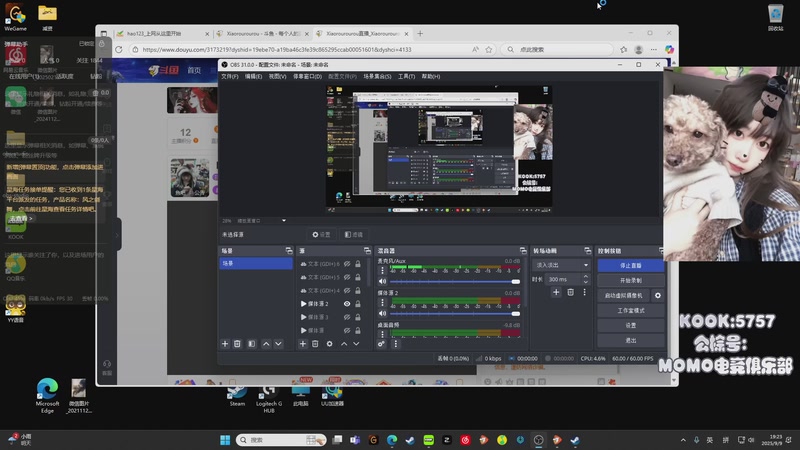This screenshot has width=800, height=450.
Task: Add a new source with the plus icon
Action: (x=303, y=344)
